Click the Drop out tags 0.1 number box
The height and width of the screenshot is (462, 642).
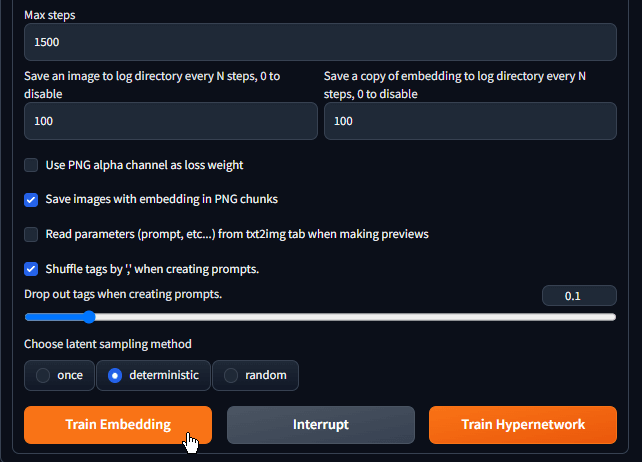(x=579, y=296)
